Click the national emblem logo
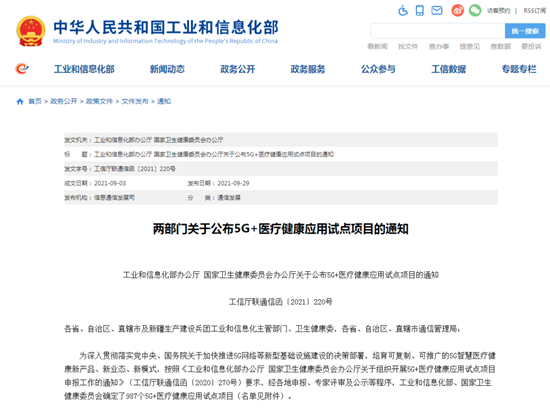Image resolution: width=550 pixels, height=412 pixels. point(31,31)
